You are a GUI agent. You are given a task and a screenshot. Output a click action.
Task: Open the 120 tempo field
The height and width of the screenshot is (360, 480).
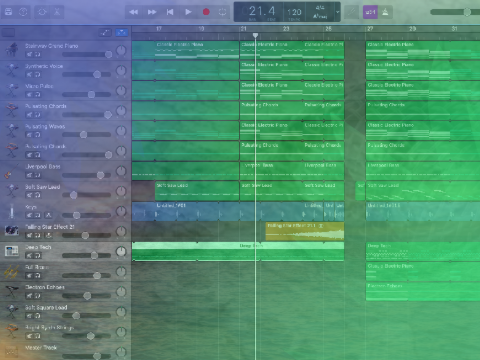pyautogui.click(x=294, y=12)
